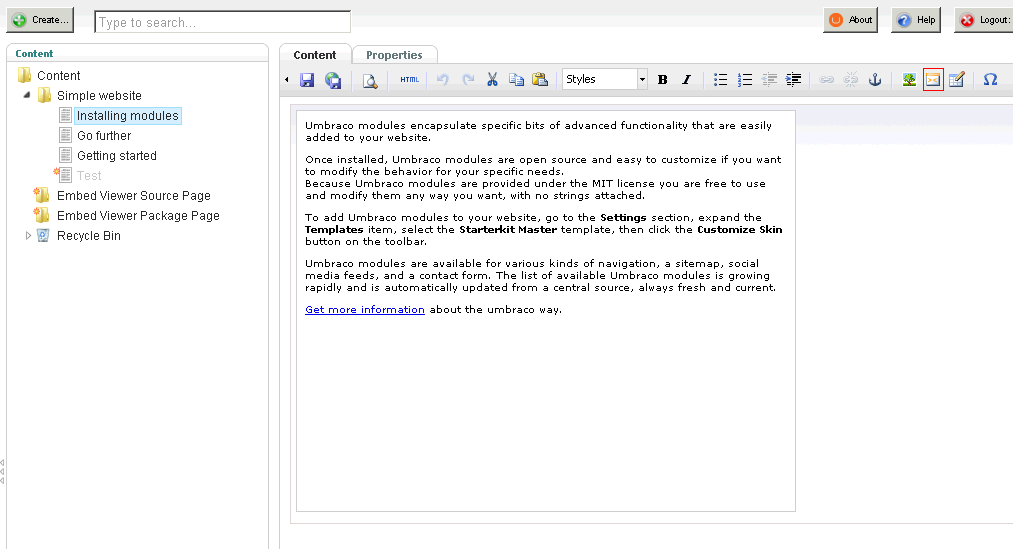Click the Unlink broken chain icon
The height and width of the screenshot is (549, 1013).
(x=851, y=79)
